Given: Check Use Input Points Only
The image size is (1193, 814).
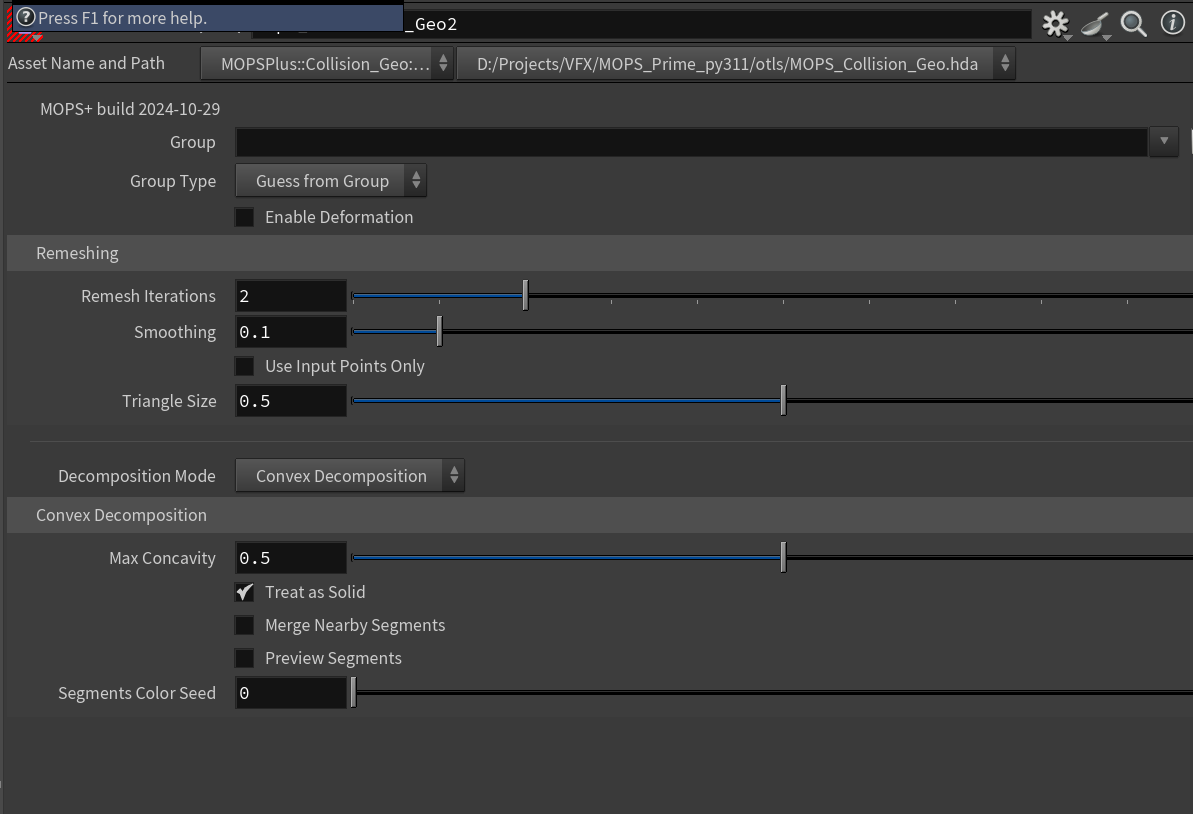Looking at the screenshot, I should (244, 366).
